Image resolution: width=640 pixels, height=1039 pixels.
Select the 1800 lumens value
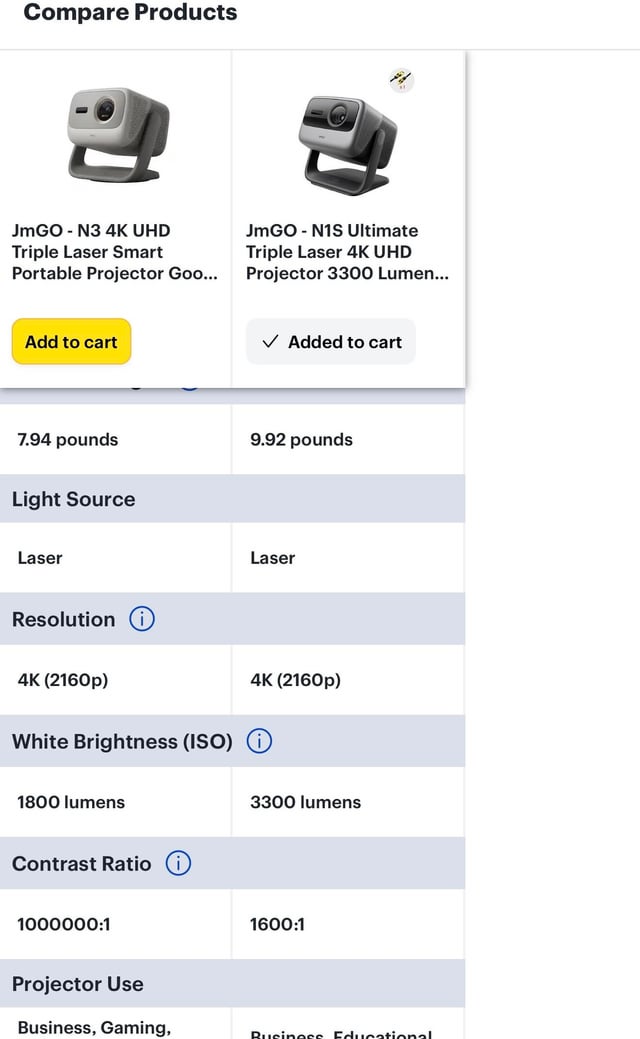[71, 802]
